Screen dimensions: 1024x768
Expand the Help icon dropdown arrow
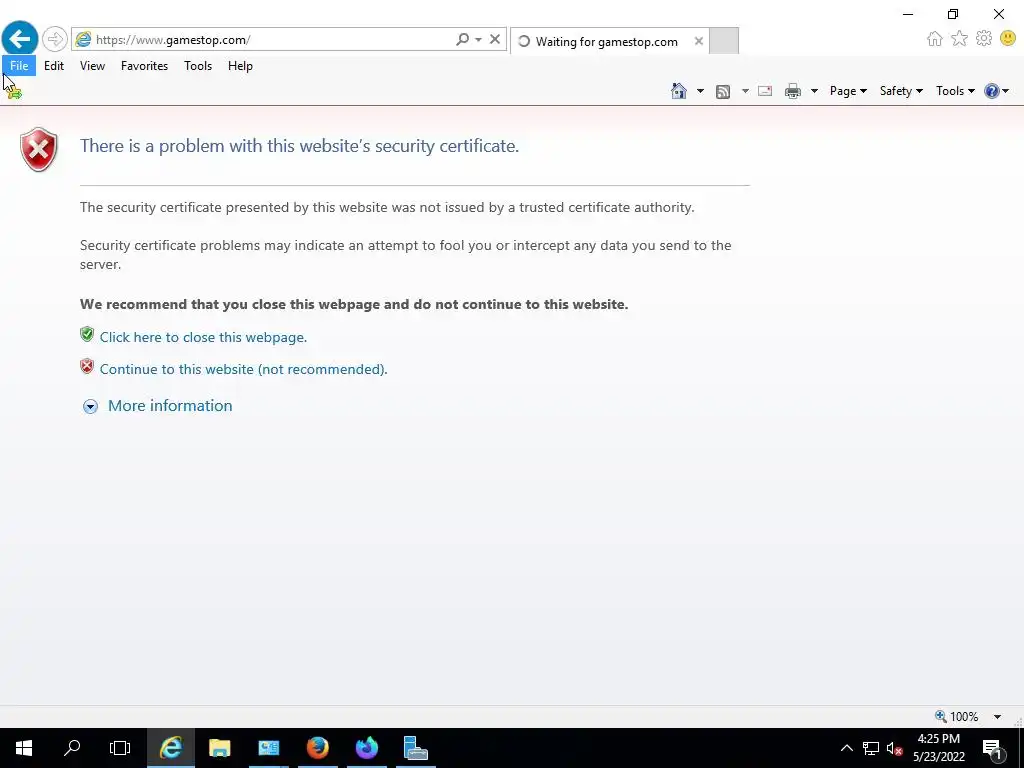(x=1006, y=91)
